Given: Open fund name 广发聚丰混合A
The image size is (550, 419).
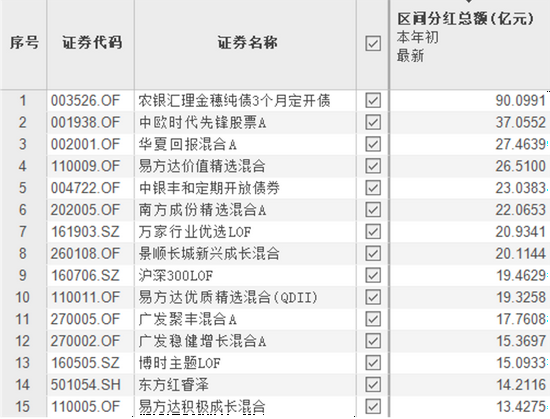Looking at the screenshot, I should click(187, 319).
